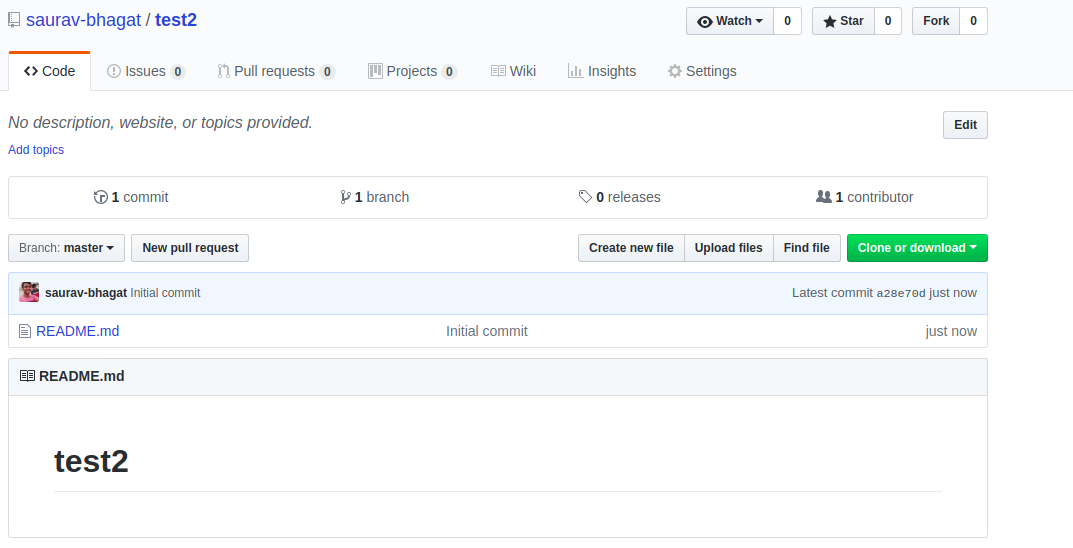View the forks count beside Fork

coord(973,21)
